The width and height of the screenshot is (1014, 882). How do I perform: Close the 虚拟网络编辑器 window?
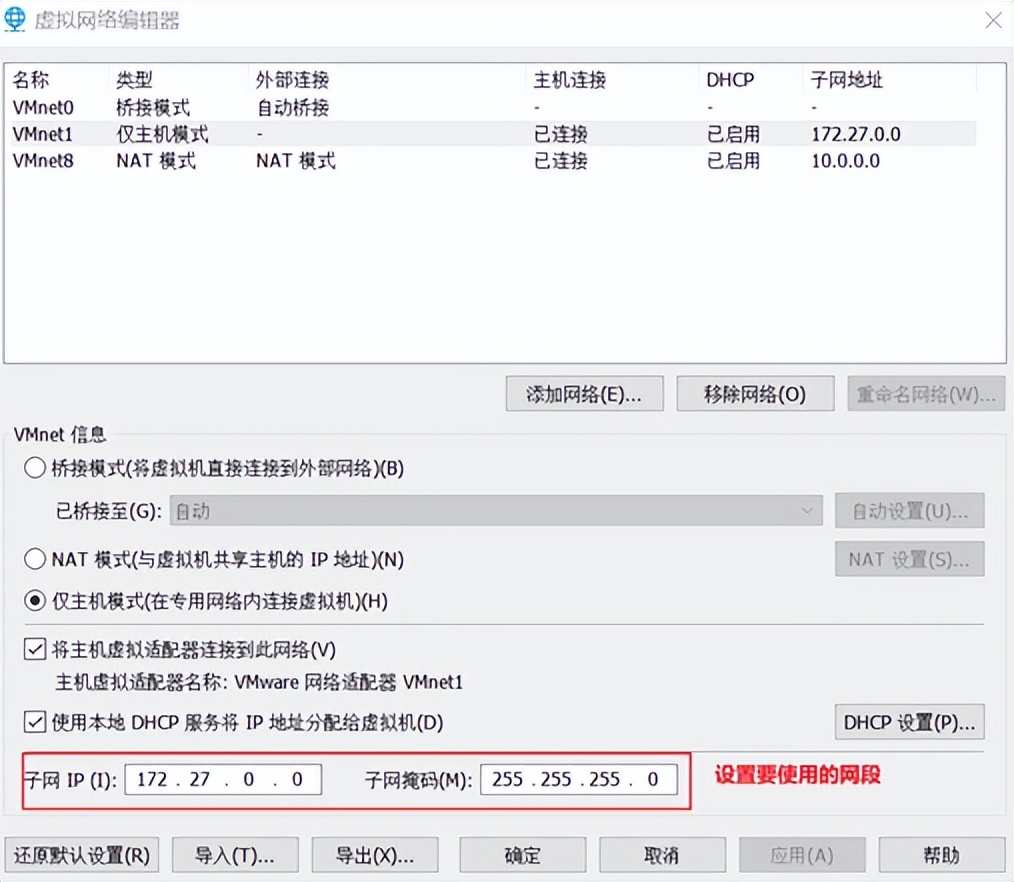993,21
